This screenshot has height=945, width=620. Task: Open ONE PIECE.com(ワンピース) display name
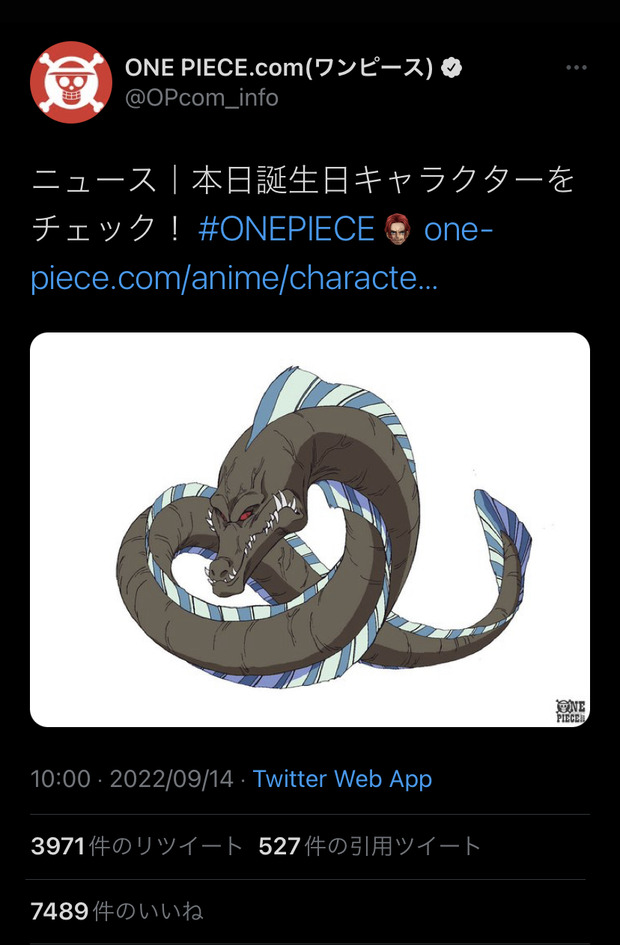(279, 68)
